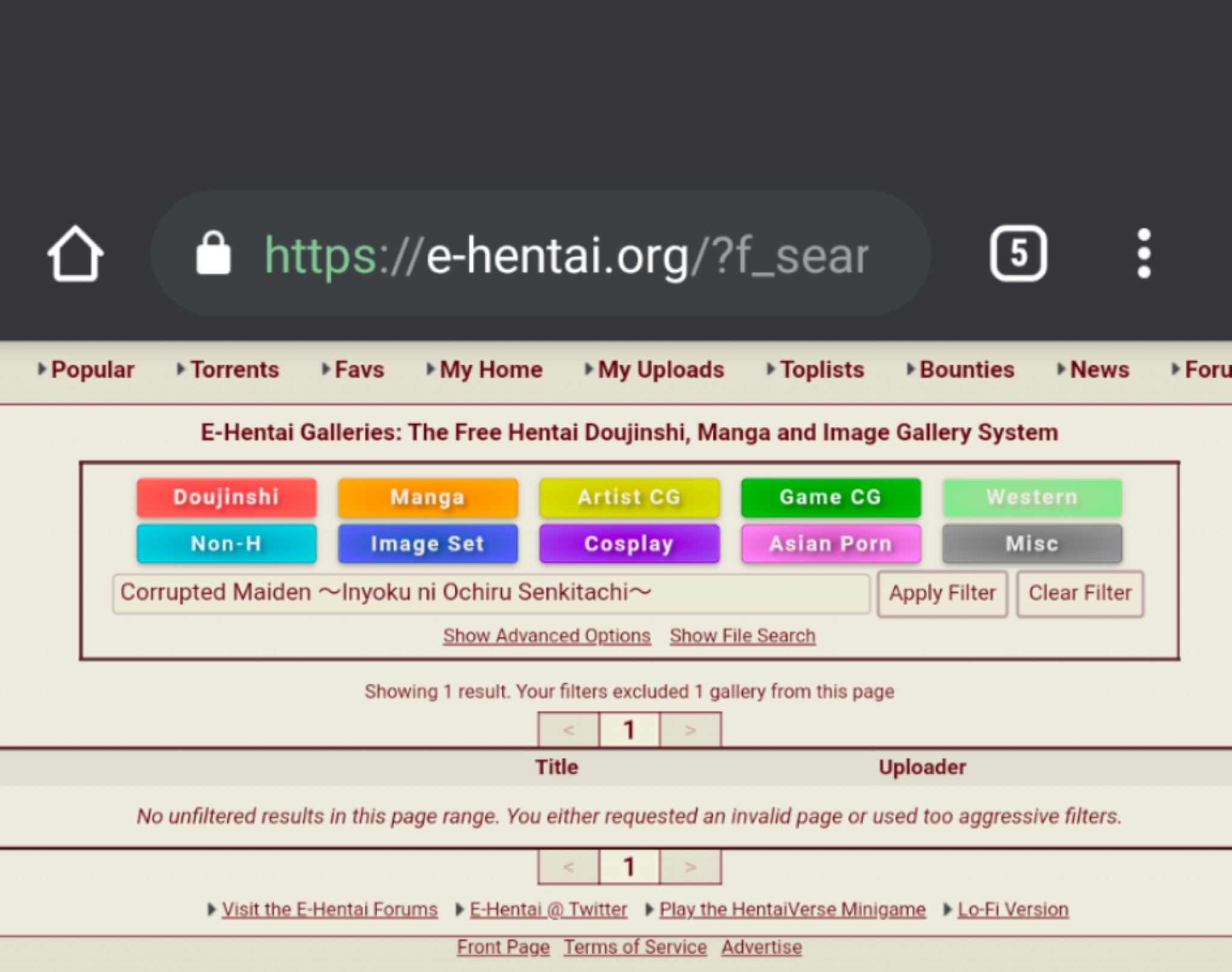
Task: Select the Cosplay category button
Action: click(629, 543)
